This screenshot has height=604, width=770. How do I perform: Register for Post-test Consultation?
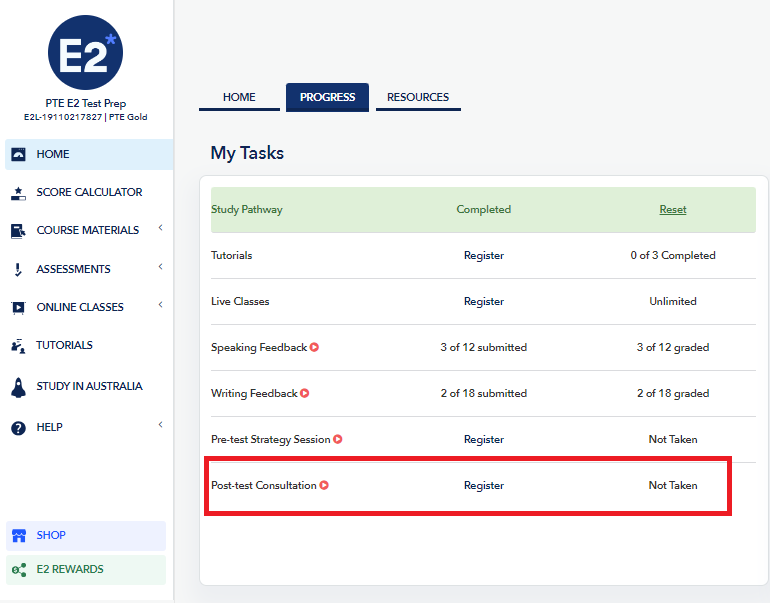[484, 486]
